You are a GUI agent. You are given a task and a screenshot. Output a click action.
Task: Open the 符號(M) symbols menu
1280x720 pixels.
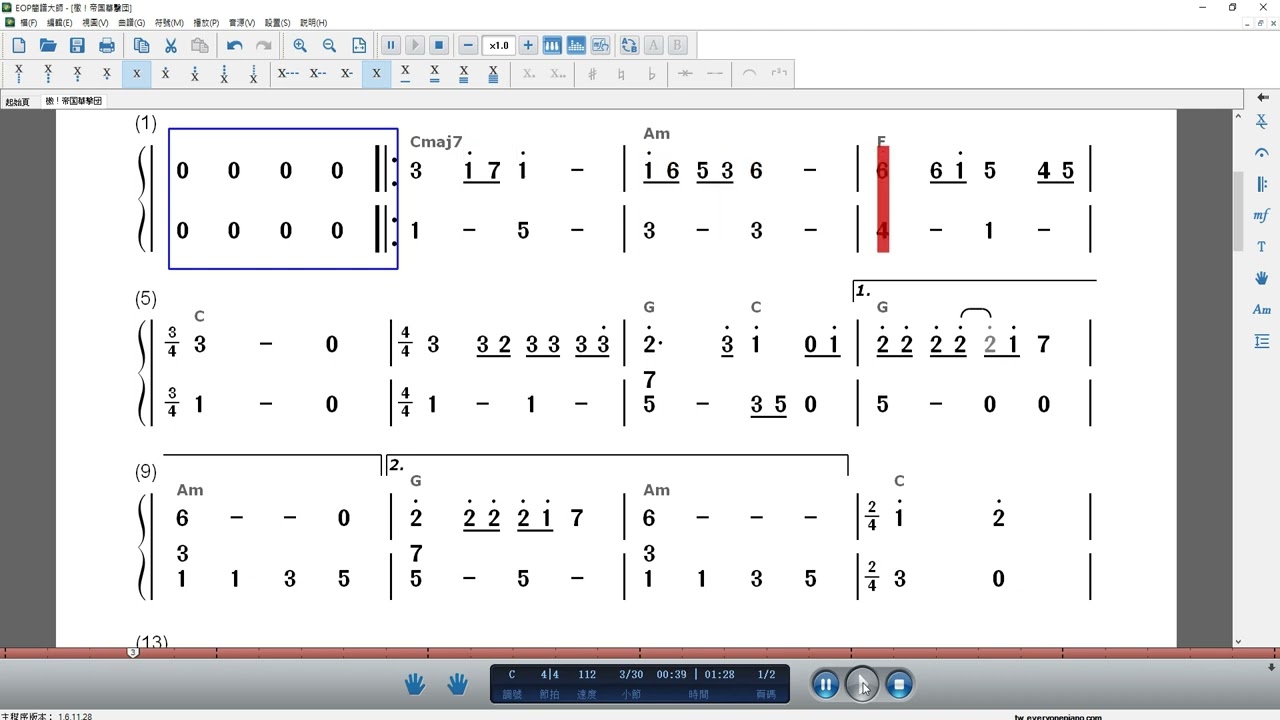click(x=169, y=22)
